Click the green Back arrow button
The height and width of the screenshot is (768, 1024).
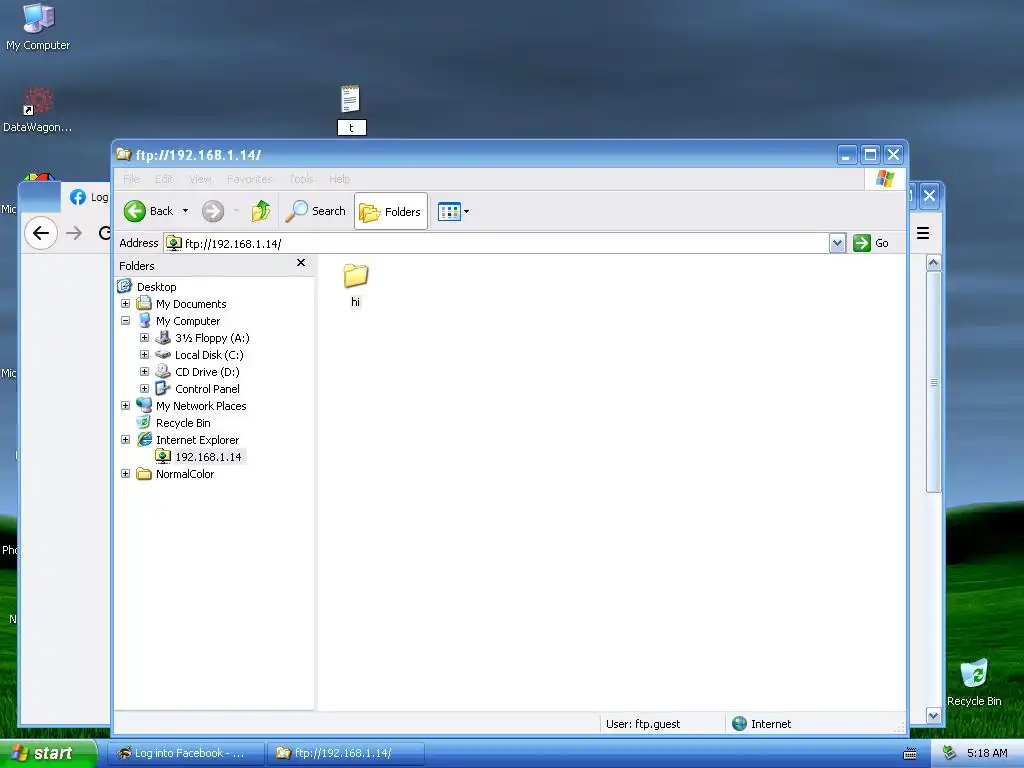coord(135,211)
